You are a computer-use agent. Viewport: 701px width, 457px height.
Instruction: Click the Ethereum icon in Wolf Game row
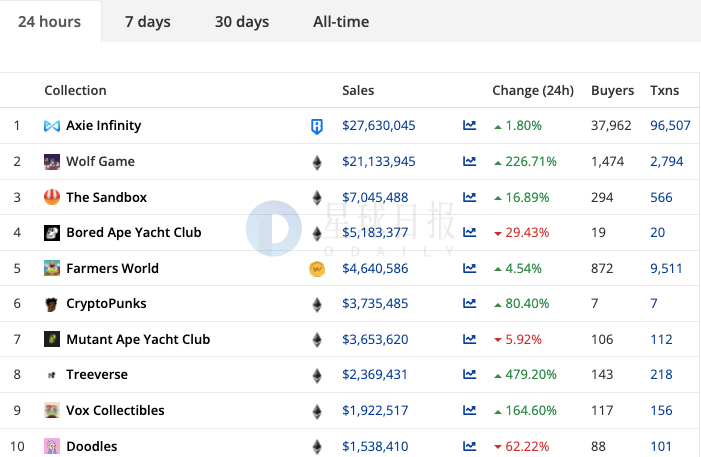tap(317, 162)
